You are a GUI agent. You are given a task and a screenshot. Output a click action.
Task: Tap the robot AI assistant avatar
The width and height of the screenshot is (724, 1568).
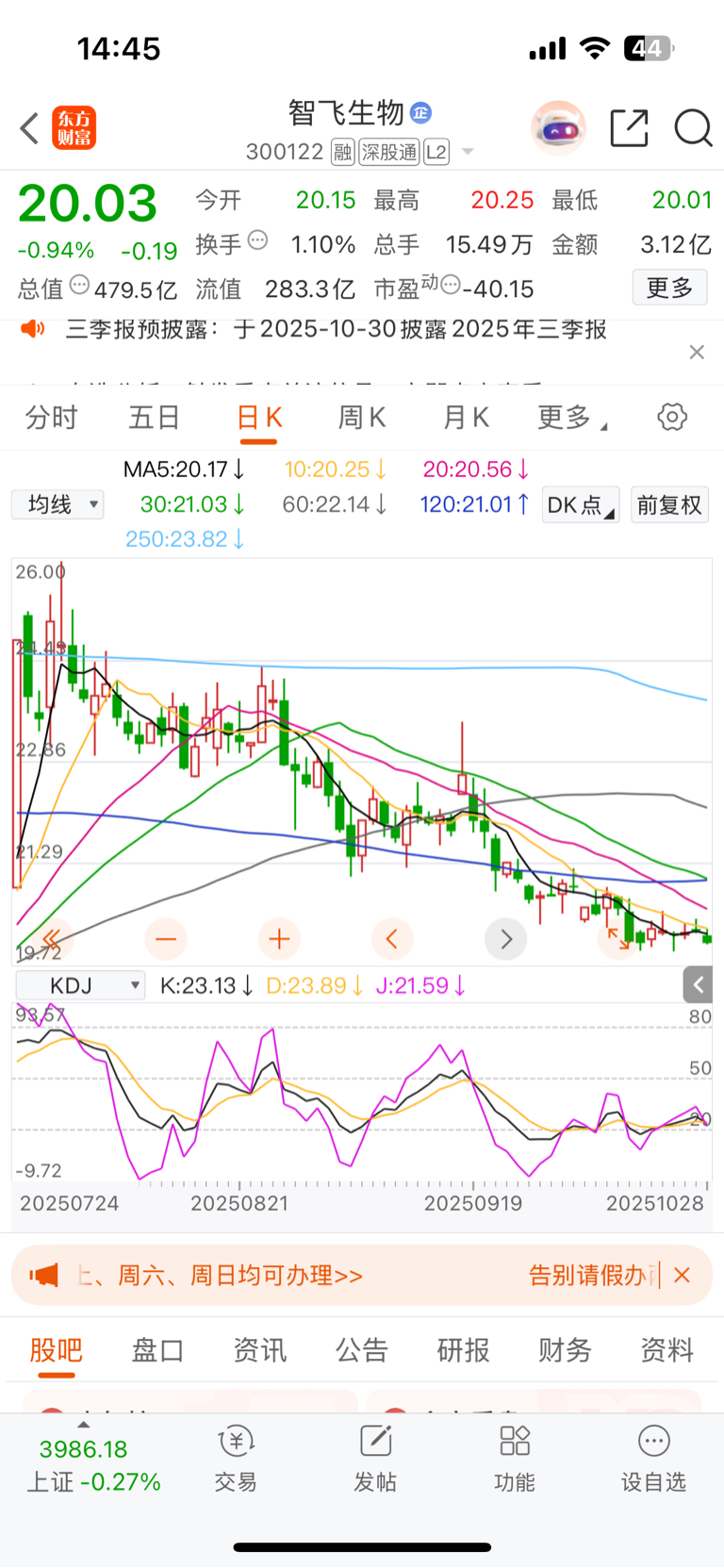[x=558, y=128]
